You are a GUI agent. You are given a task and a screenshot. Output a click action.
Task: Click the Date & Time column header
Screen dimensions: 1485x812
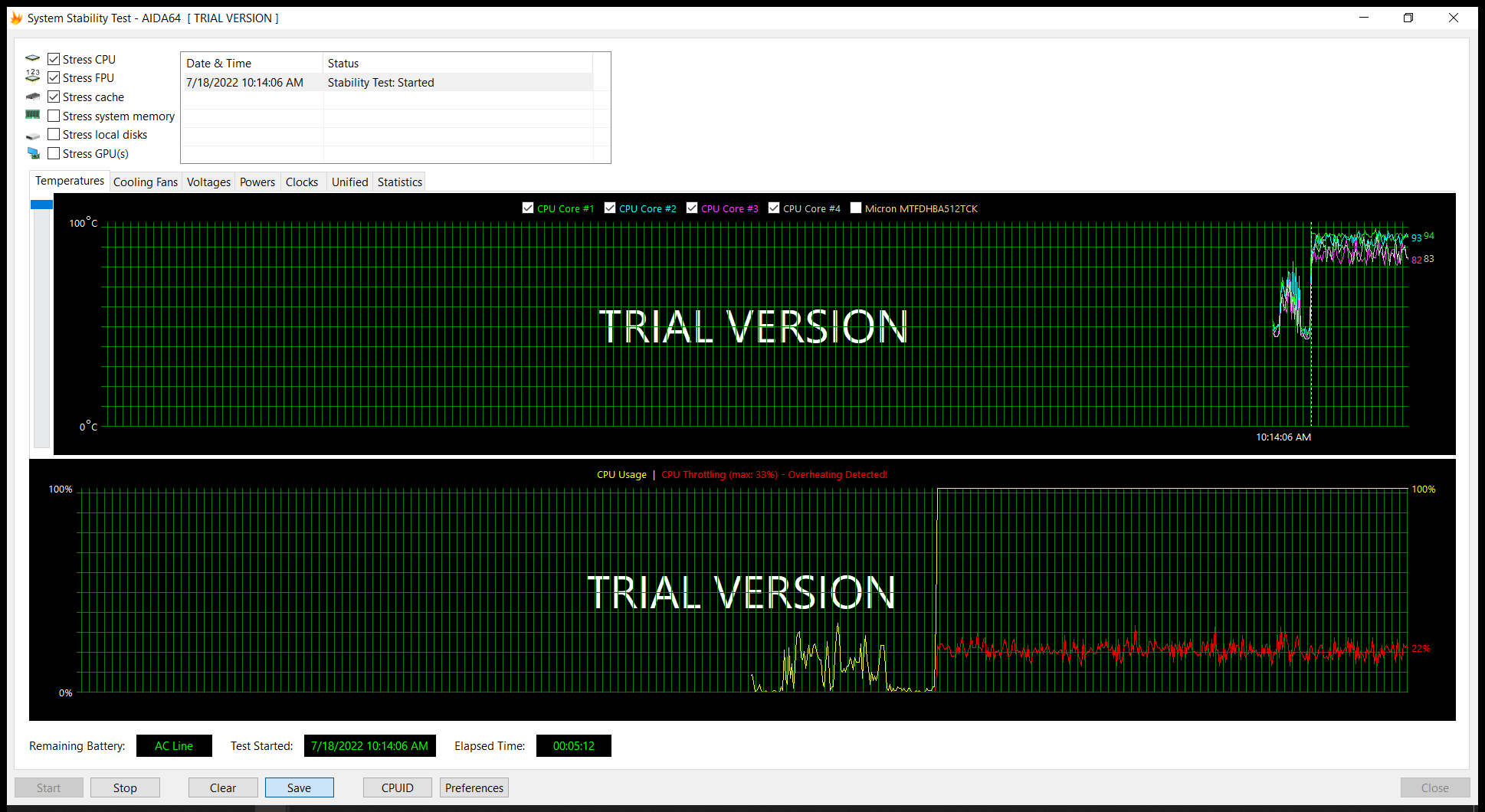(x=251, y=63)
